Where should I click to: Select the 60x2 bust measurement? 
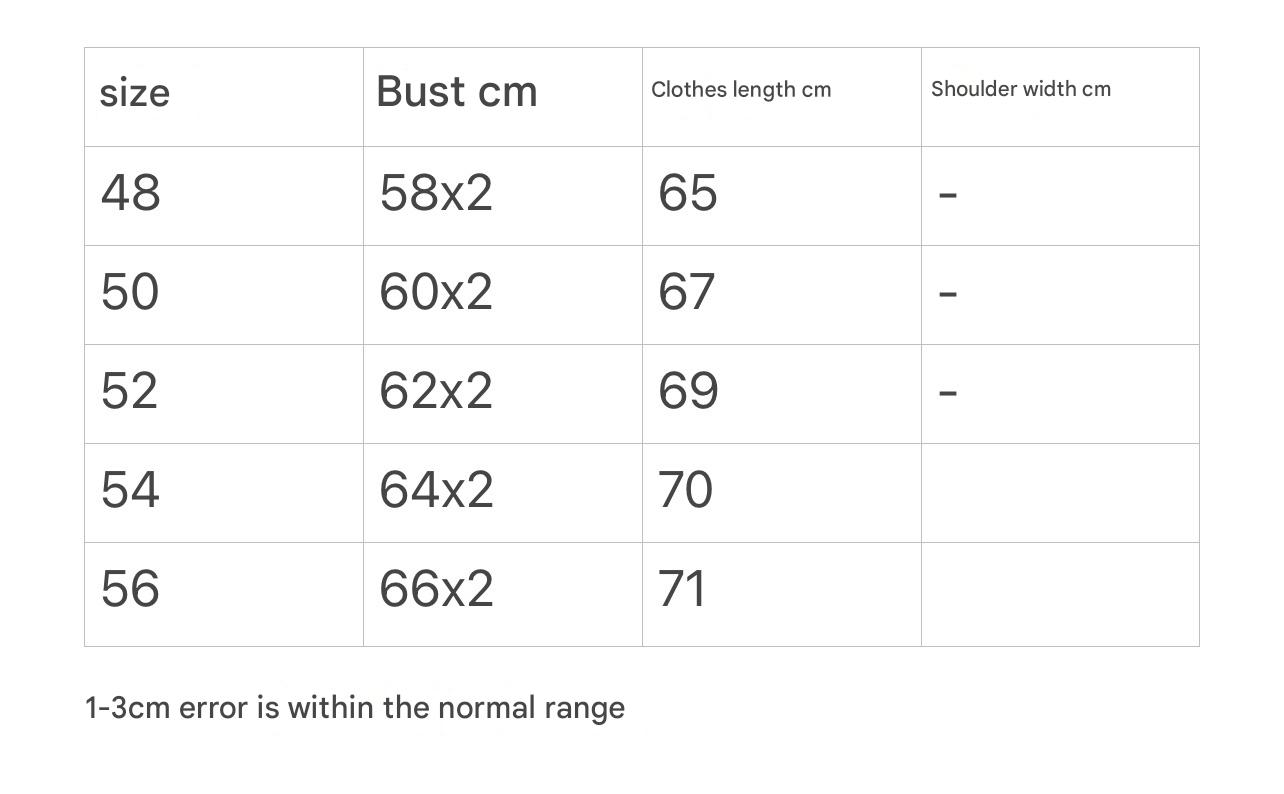pyautogui.click(x=436, y=291)
